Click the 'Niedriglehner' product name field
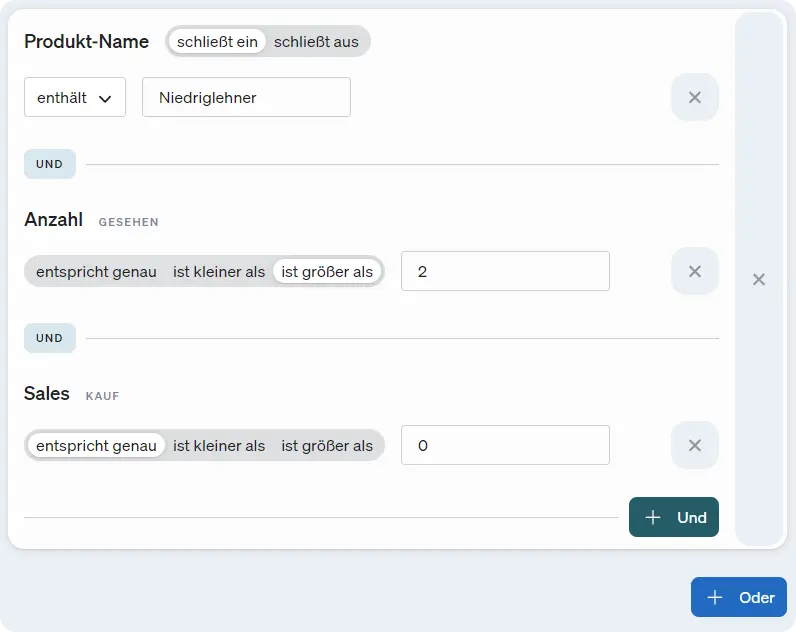The height and width of the screenshot is (632, 796). 246,97
